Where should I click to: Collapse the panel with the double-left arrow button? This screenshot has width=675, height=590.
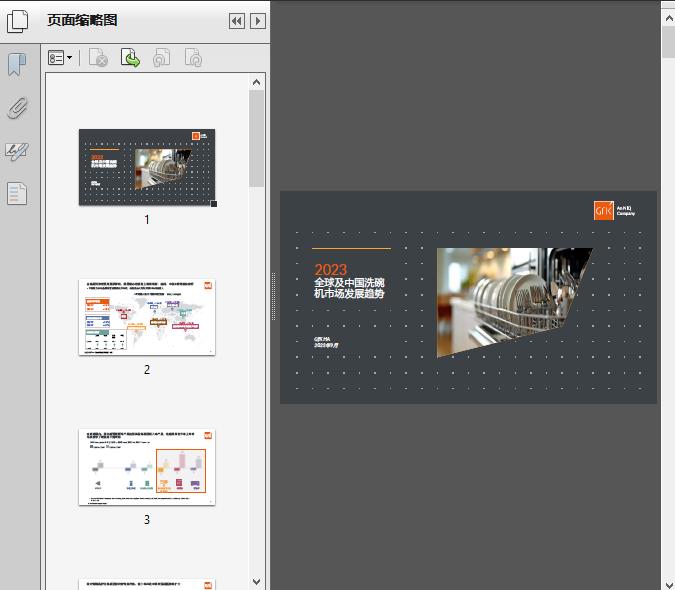(237, 21)
